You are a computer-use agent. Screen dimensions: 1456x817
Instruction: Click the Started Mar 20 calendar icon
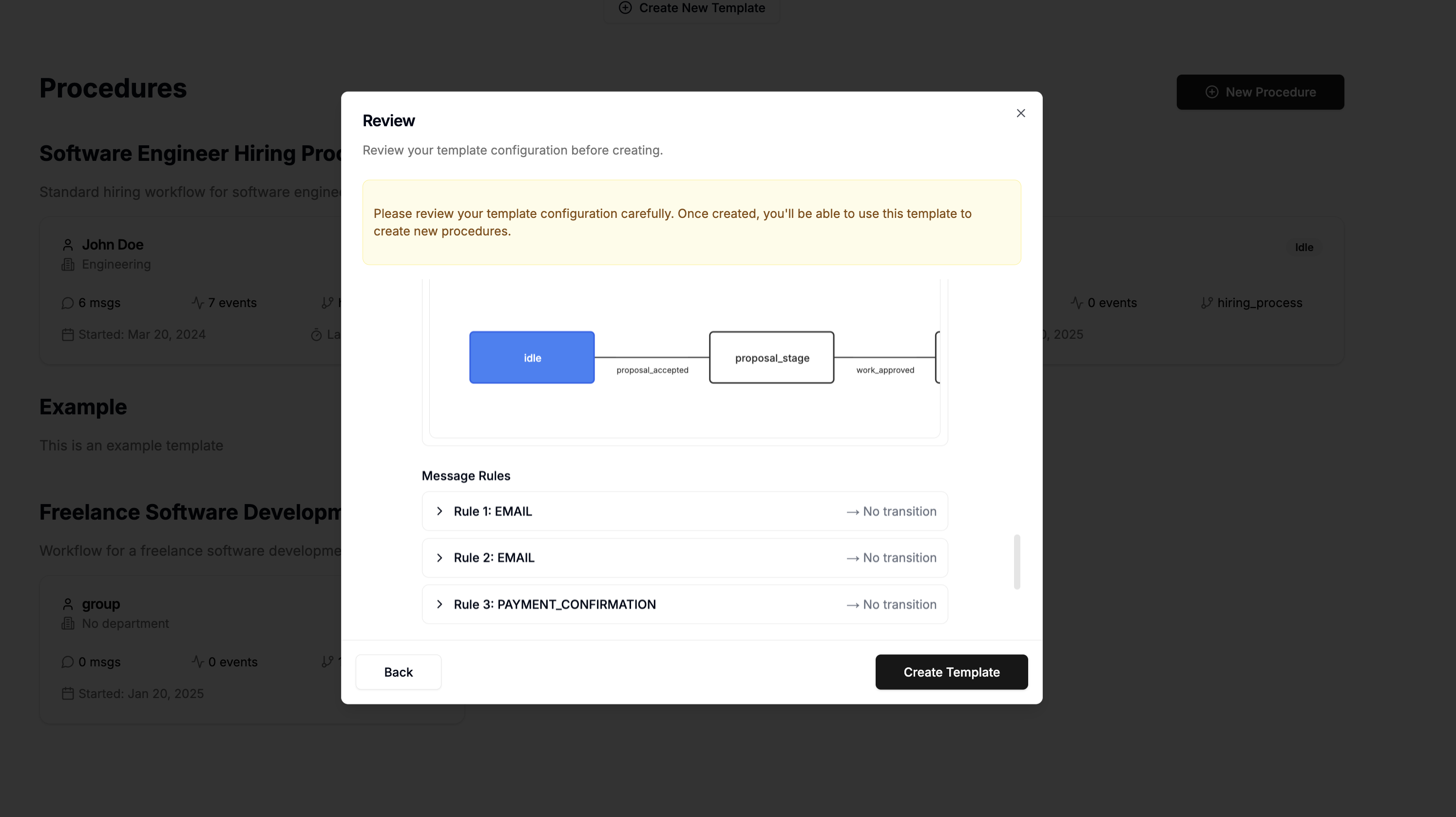pos(68,335)
